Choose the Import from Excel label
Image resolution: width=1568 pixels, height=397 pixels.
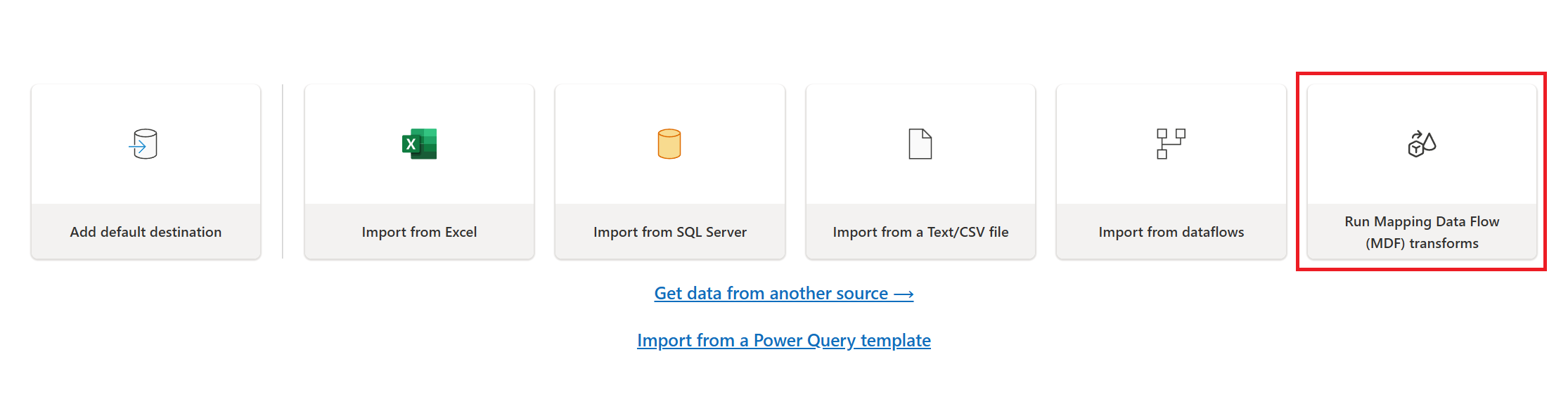pyautogui.click(x=419, y=232)
